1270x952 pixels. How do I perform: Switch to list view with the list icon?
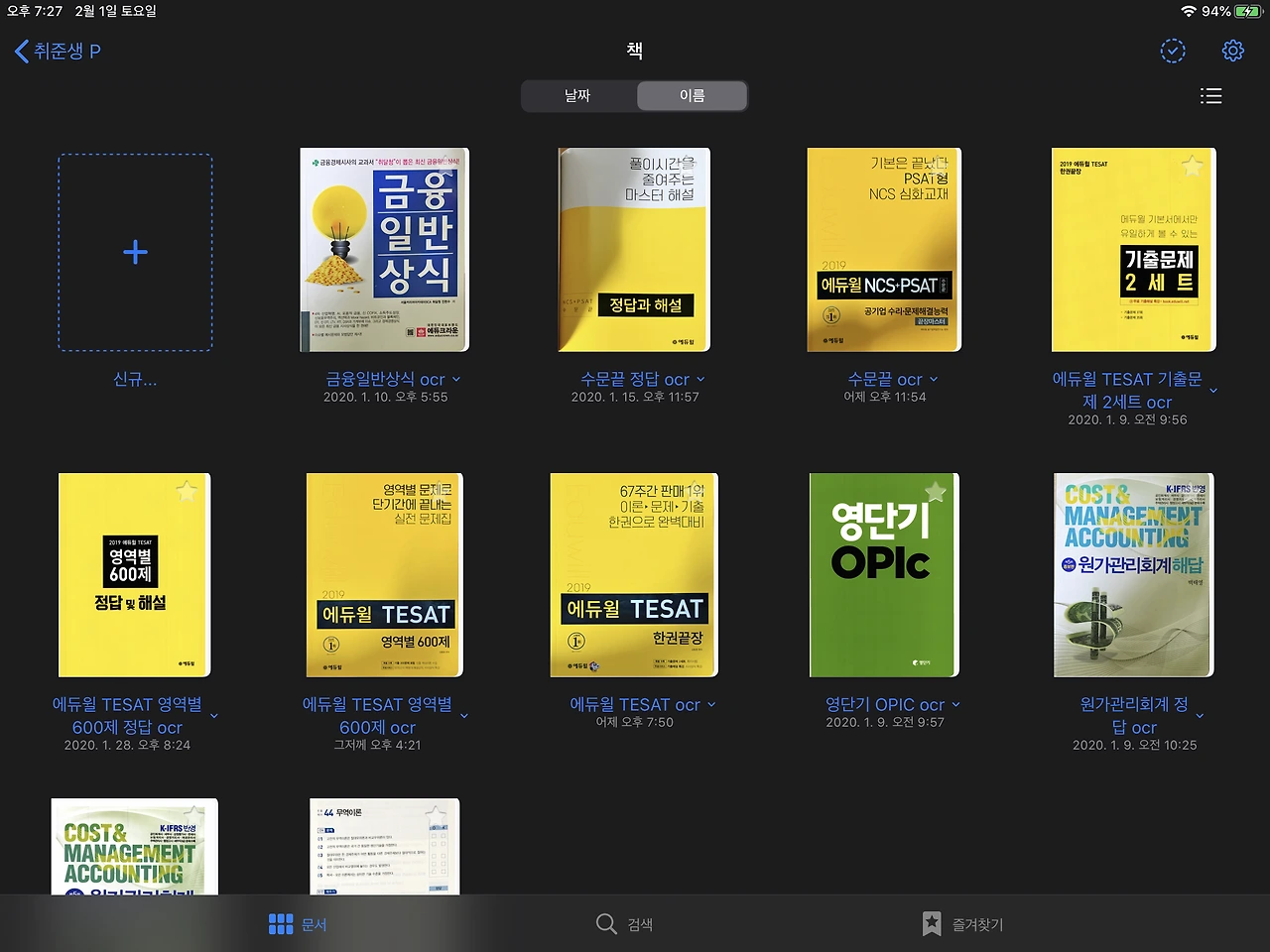tap(1210, 96)
